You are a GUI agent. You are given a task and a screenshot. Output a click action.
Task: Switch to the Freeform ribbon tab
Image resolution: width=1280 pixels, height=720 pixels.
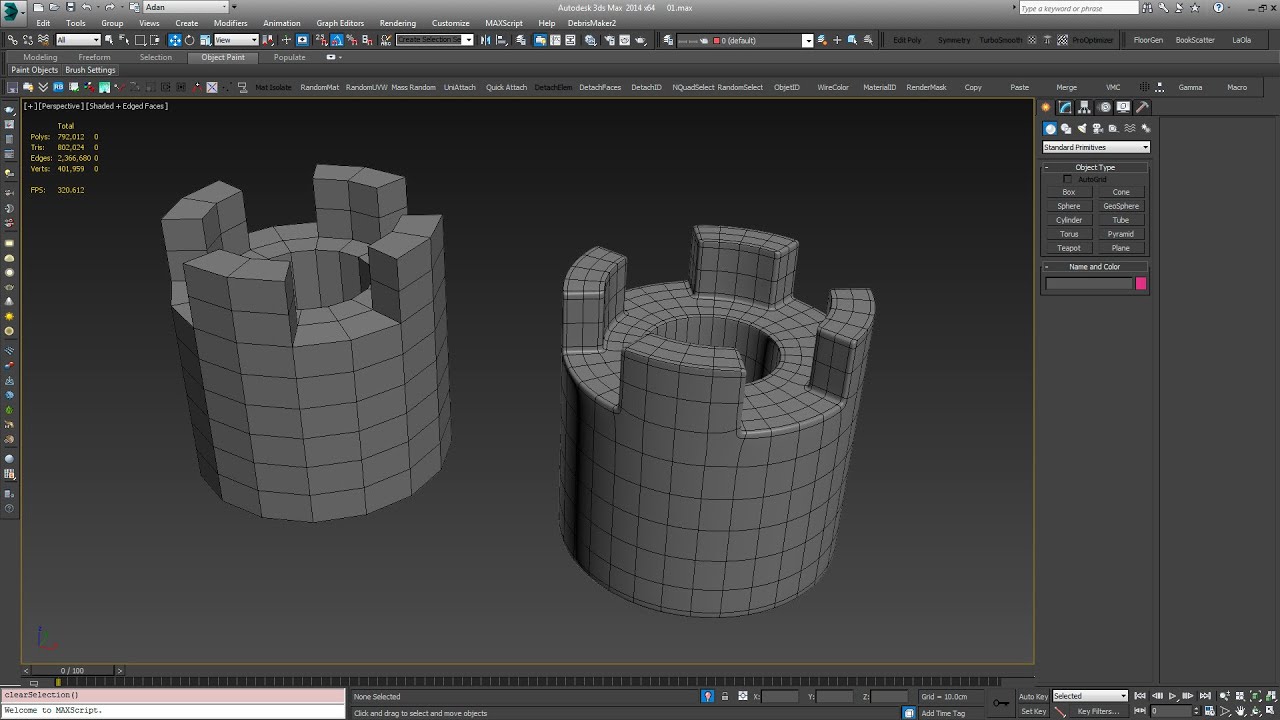pos(94,57)
